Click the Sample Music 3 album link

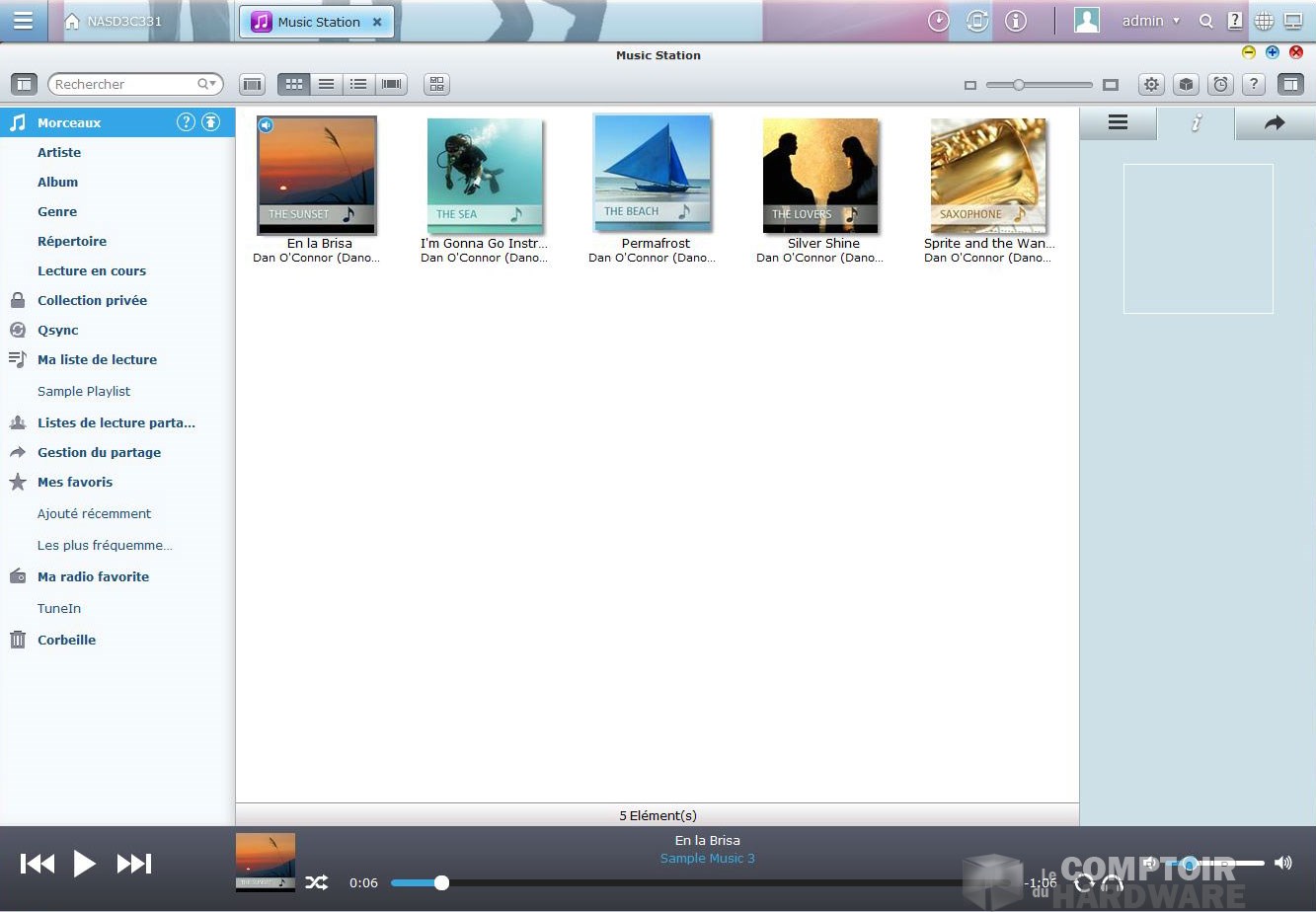pyautogui.click(x=707, y=859)
